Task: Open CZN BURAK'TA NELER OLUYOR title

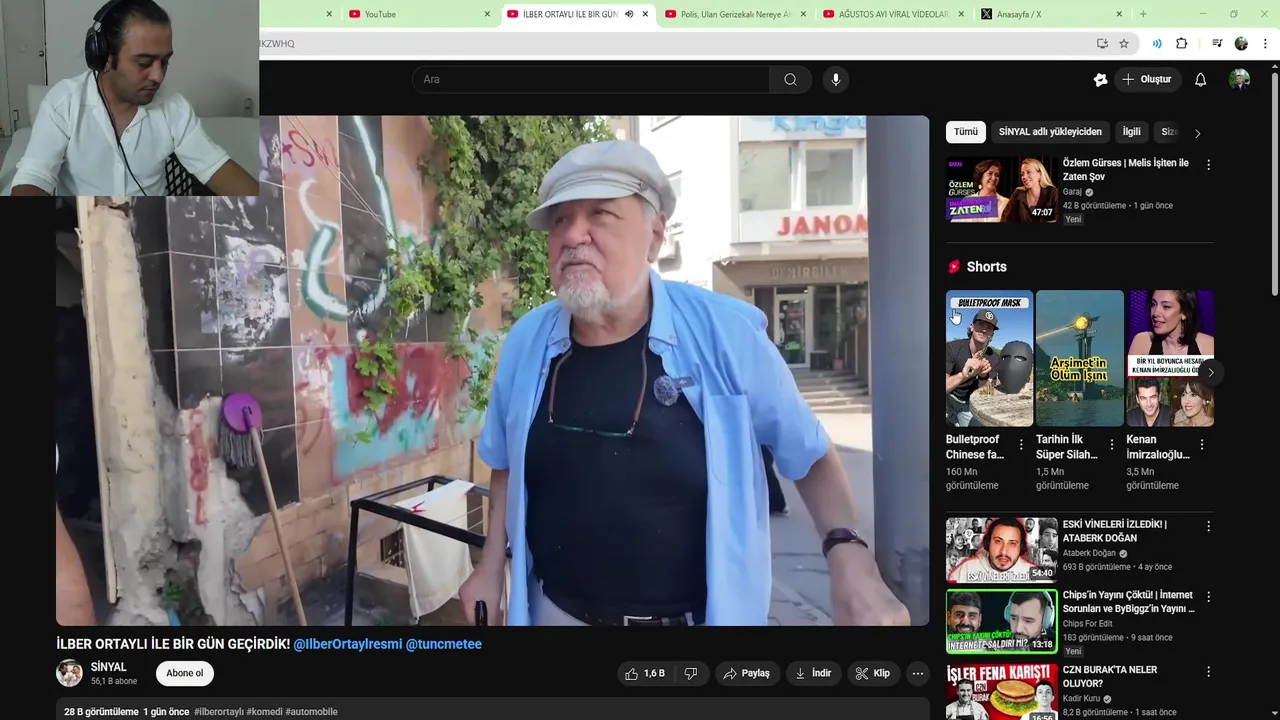Action: (x=1110, y=677)
